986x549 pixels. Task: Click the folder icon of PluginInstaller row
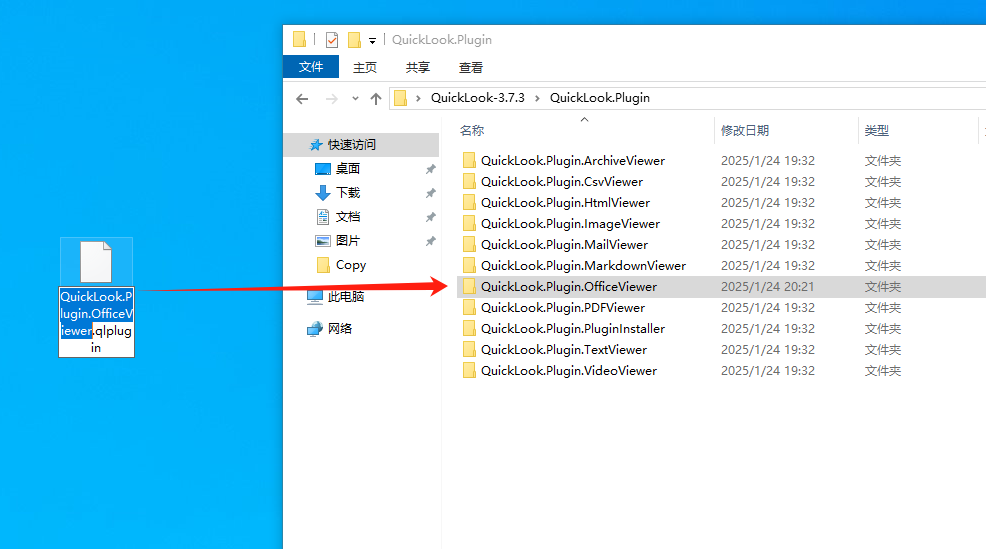(469, 329)
